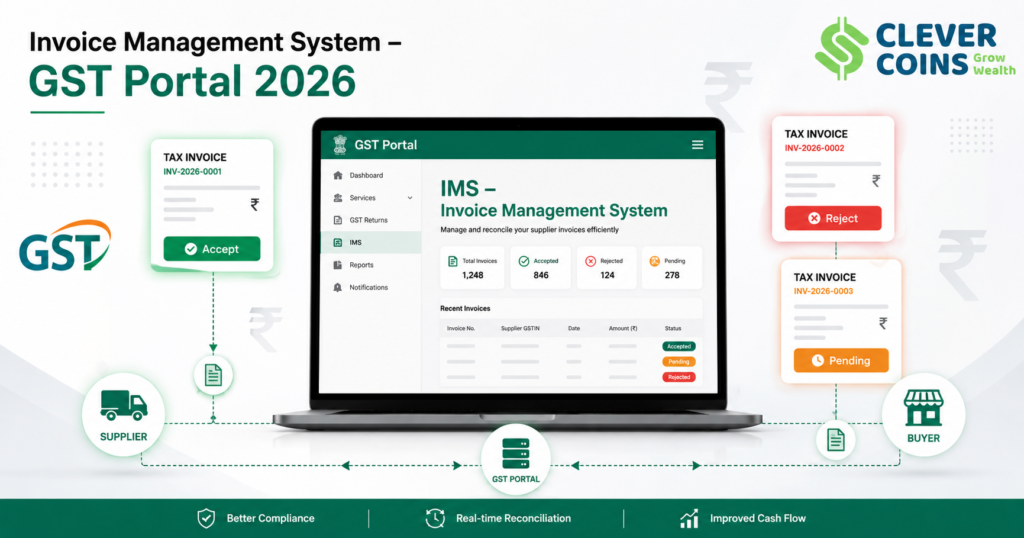The image size is (1024, 538).
Task: Click the Clever Coins dollar logo
Action: (843, 48)
